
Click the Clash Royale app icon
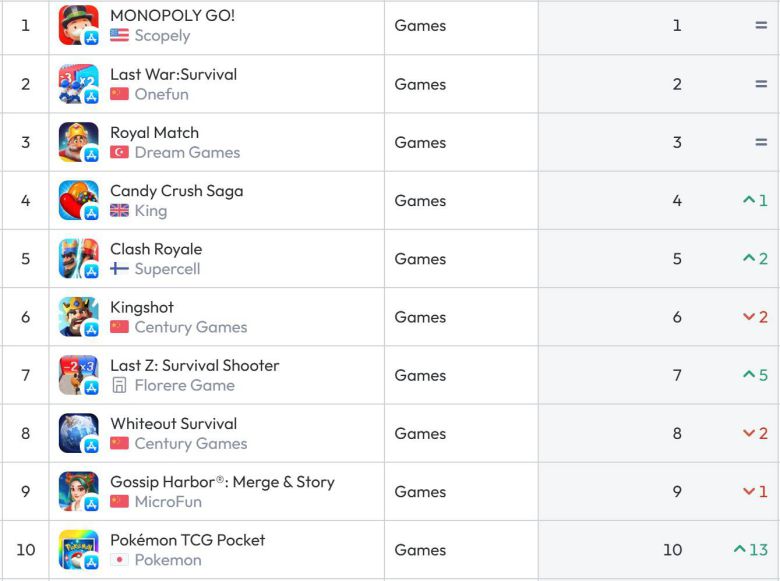(x=78, y=259)
